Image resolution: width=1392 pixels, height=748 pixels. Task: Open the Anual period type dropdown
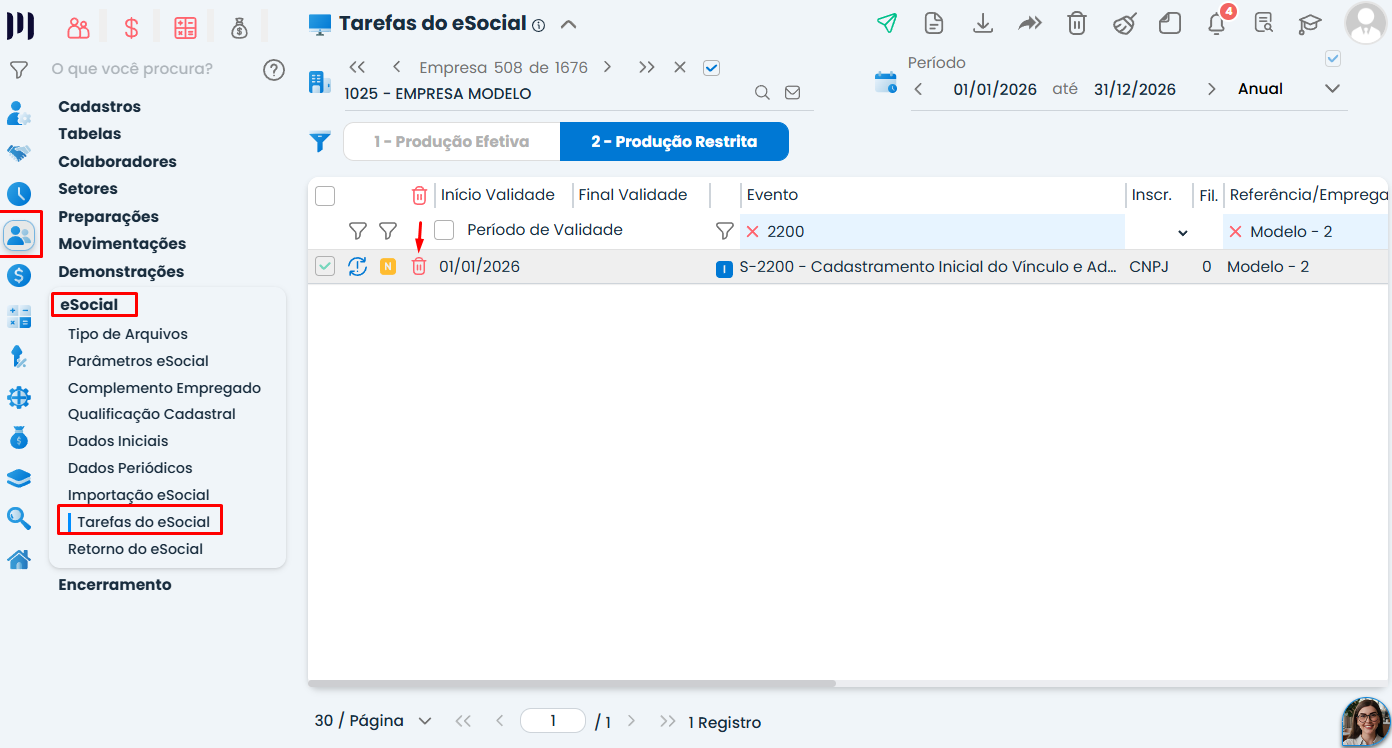pos(1289,89)
